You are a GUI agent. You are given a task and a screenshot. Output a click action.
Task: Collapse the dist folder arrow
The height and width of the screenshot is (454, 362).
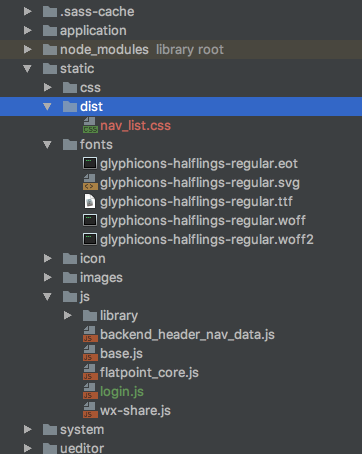click(47, 107)
